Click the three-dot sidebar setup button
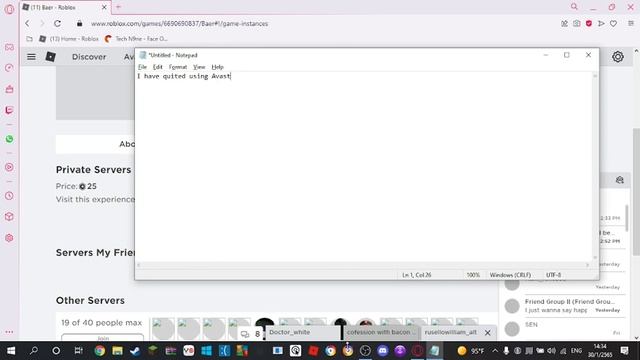Screen dimensions: 640x360 click(9, 332)
